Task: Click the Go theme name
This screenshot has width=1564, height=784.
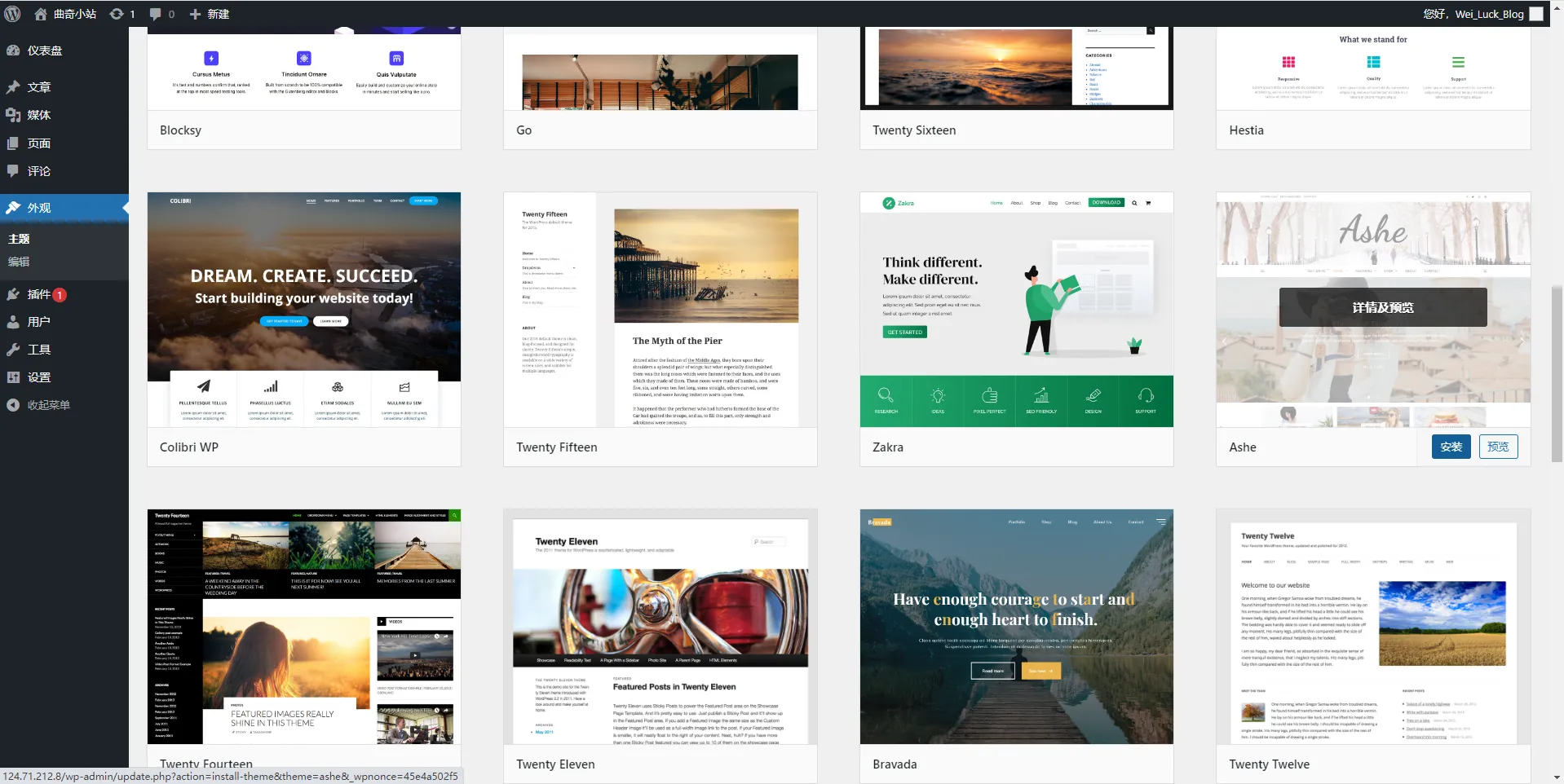Action: (x=524, y=130)
